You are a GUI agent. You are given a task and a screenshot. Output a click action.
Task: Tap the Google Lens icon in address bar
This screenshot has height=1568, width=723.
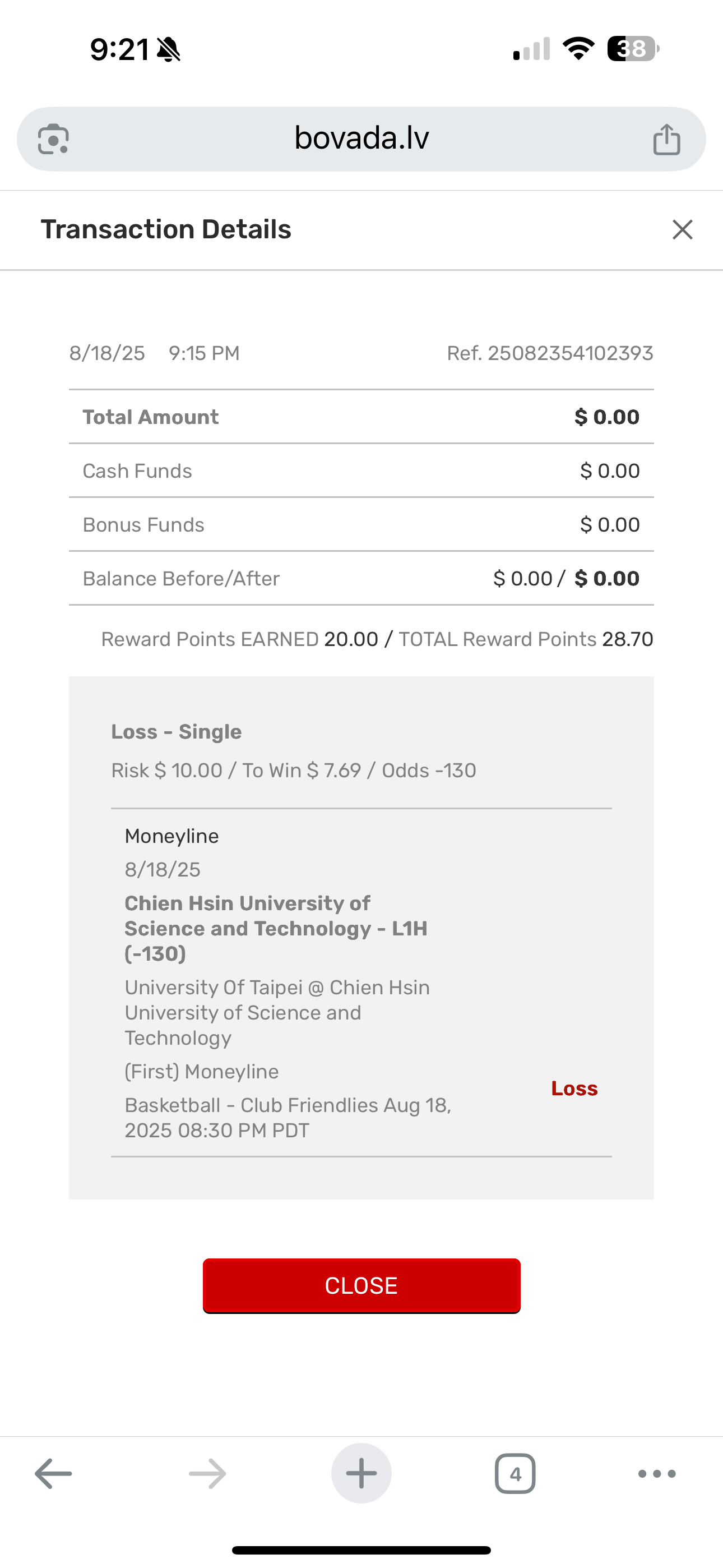click(54, 140)
